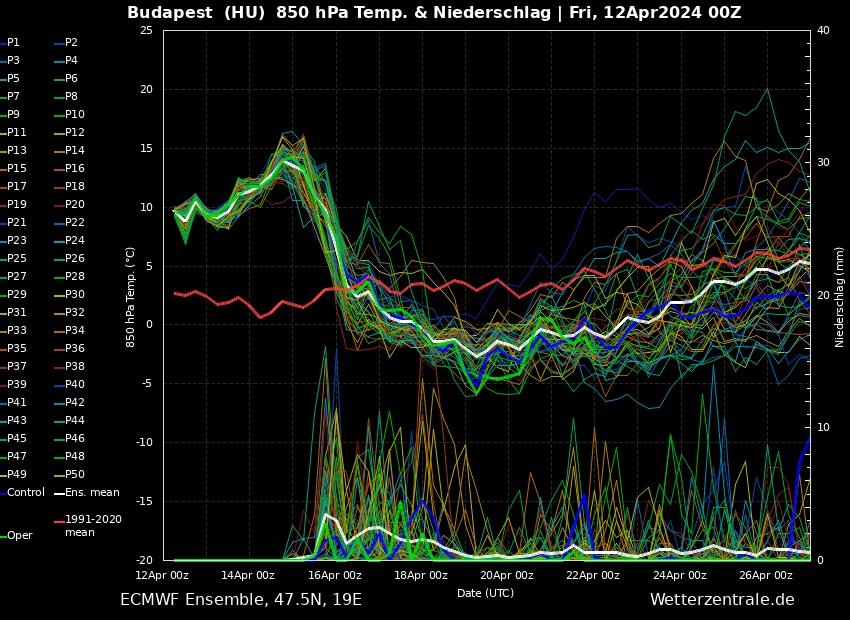Click the P1 legend entry
The image size is (850, 620).
13,43
